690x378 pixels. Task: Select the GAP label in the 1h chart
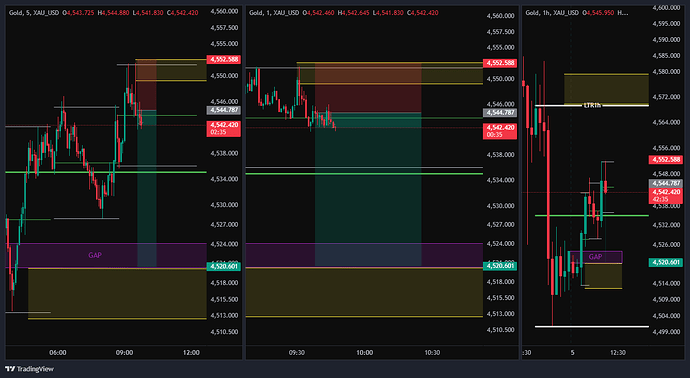[x=595, y=257]
